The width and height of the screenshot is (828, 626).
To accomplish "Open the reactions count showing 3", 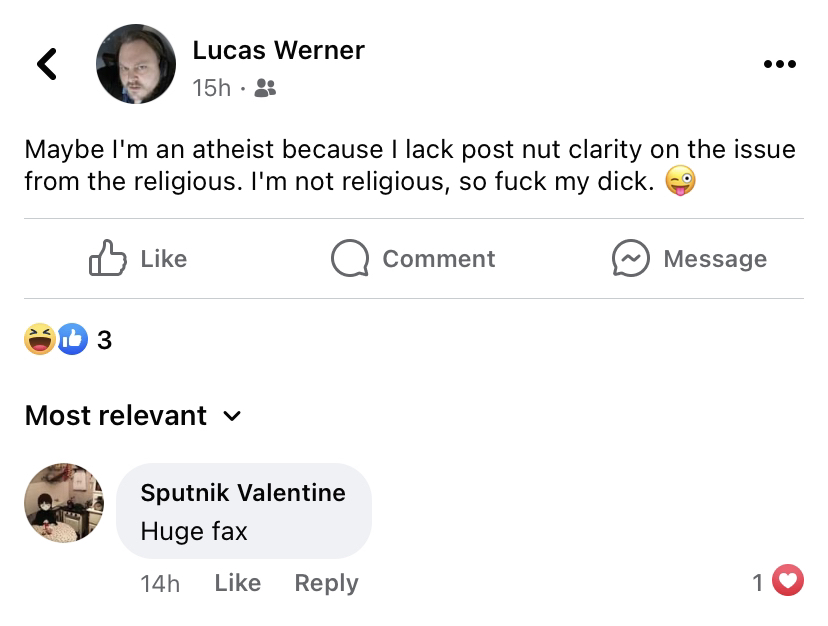I will point(105,340).
